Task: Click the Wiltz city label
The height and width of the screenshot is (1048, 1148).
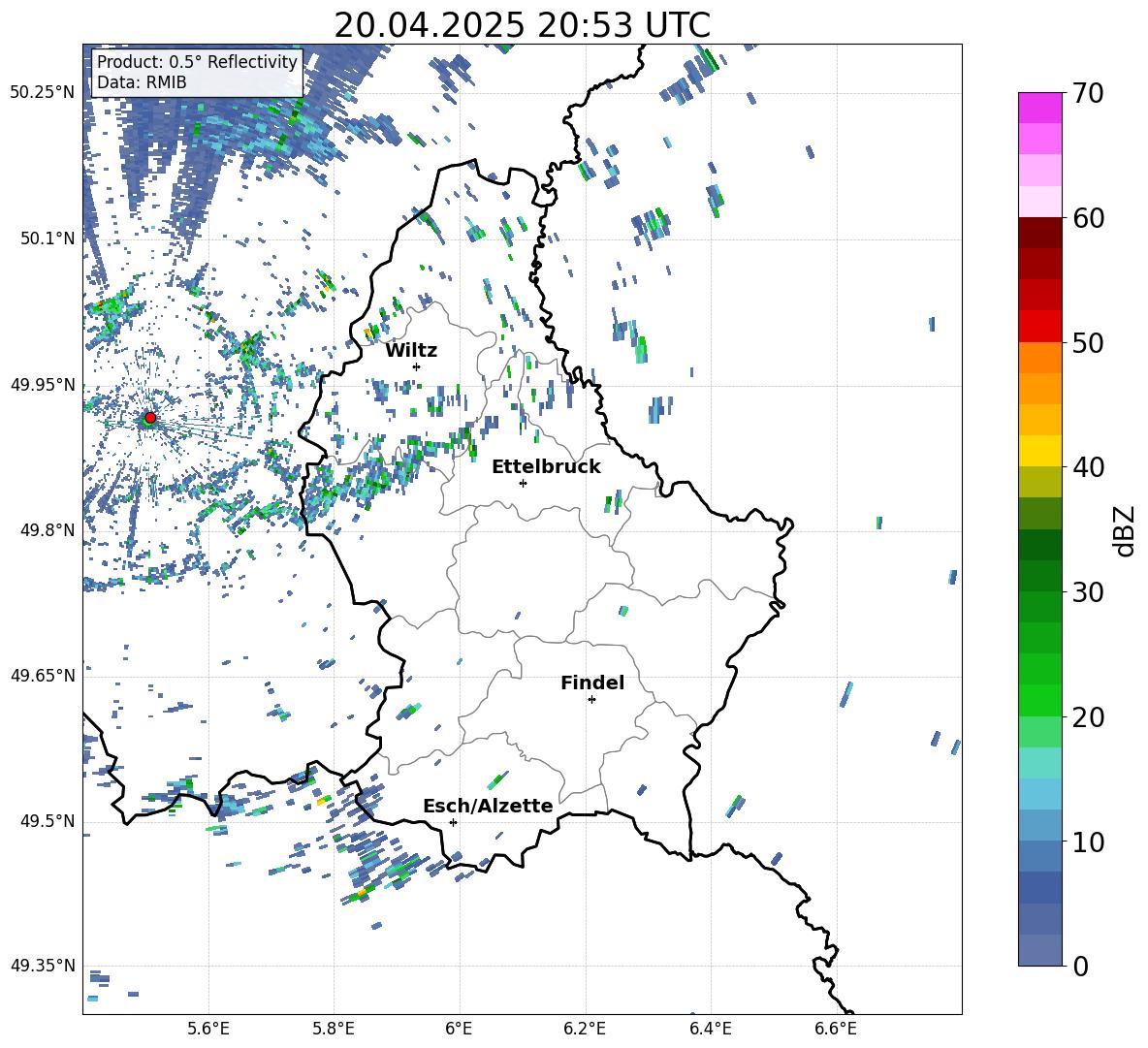Action: coord(411,351)
